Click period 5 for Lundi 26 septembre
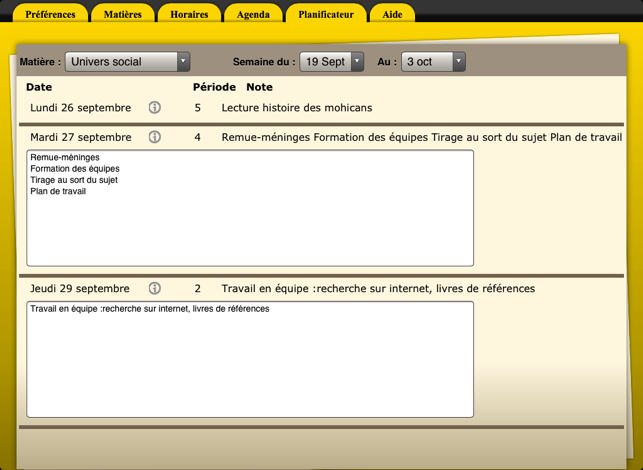Image resolution: width=643 pixels, height=470 pixels. coord(198,108)
